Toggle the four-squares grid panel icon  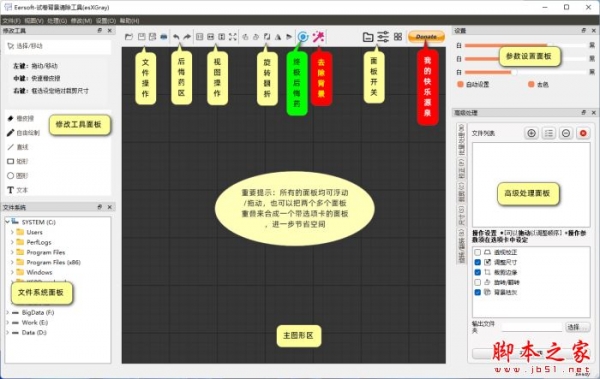coord(398,36)
